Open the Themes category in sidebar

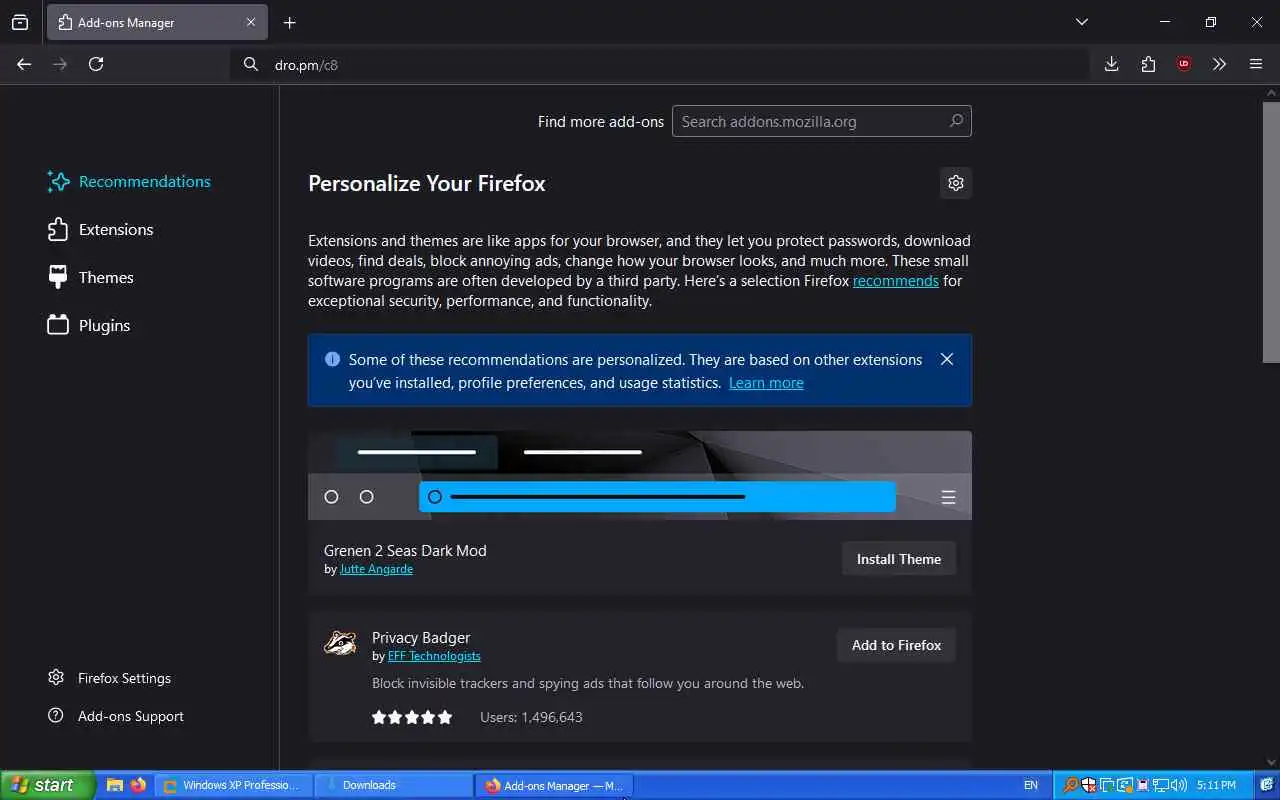(90, 277)
